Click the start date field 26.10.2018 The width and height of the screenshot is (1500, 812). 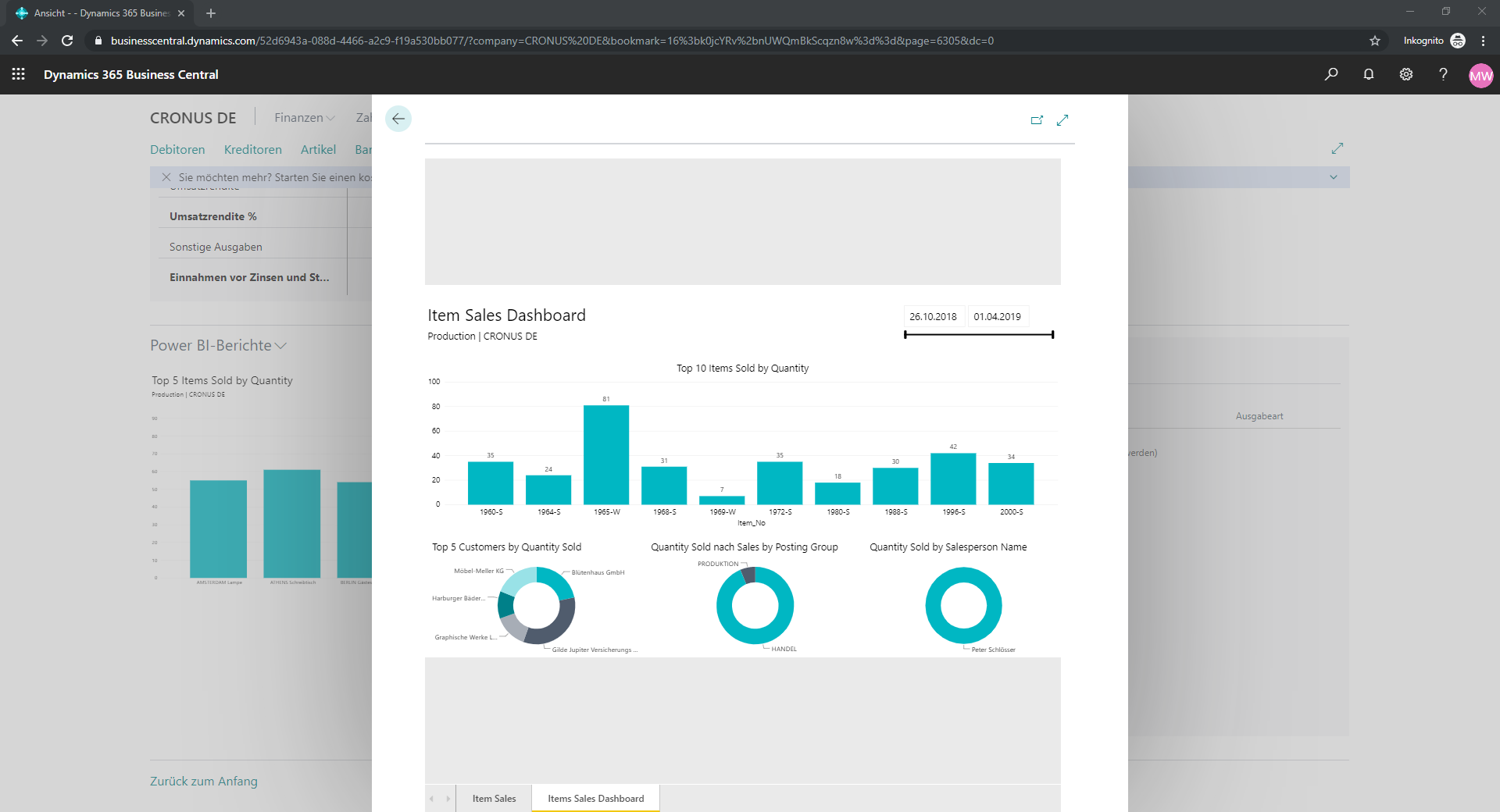pyautogui.click(x=934, y=316)
